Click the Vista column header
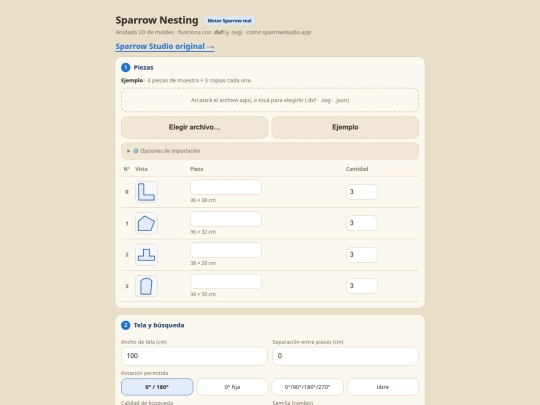The image size is (540, 405). (141, 169)
